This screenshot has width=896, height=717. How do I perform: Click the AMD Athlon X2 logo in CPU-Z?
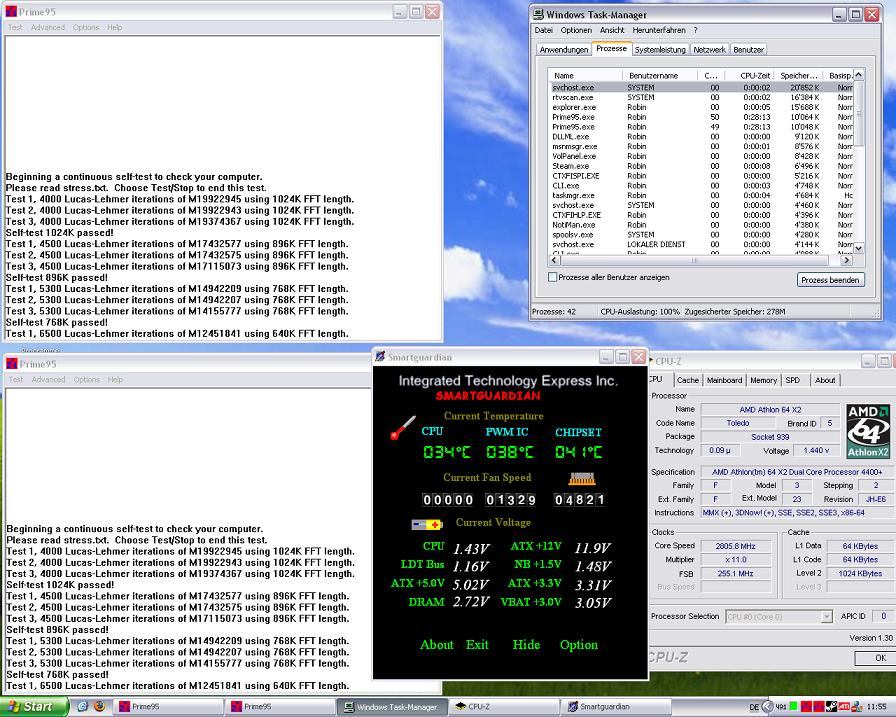click(x=868, y=431)
